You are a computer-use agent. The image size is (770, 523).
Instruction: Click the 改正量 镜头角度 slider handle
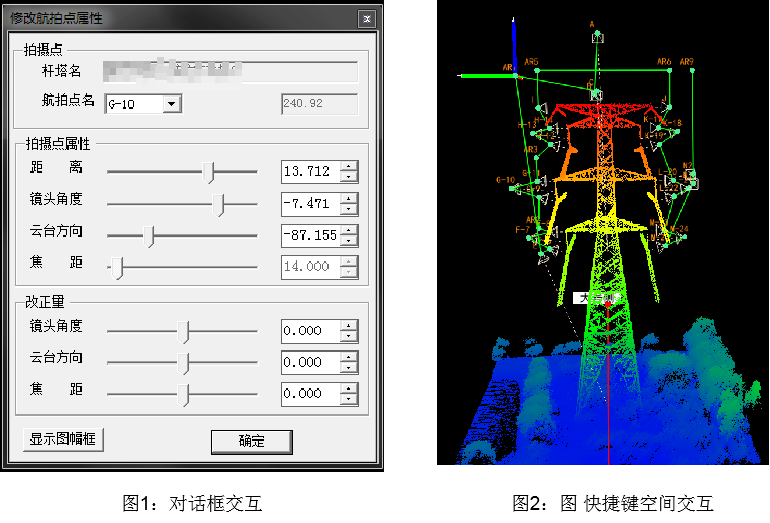coord(184,332)
